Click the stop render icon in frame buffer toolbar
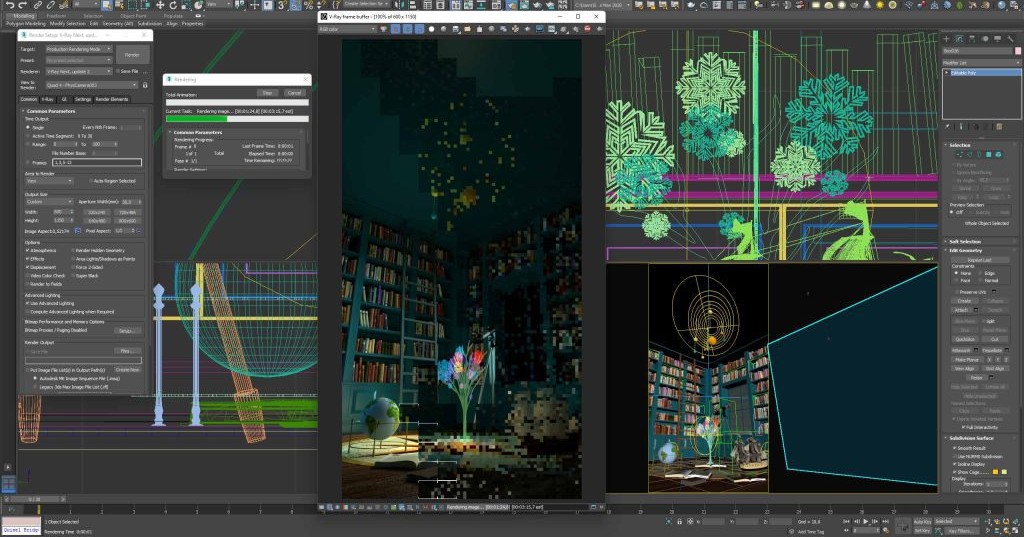The height and width of the screenshot is (537, 1024). click(x=587, y=29)
